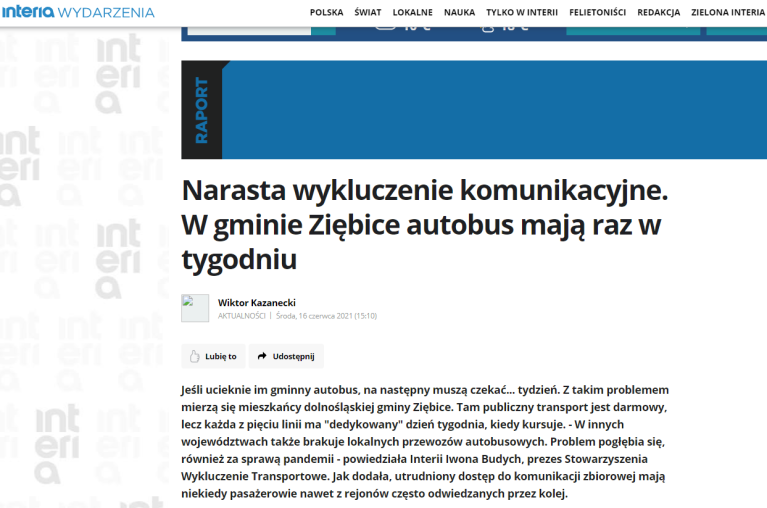Viewport: 767px width, 508px height.
Task: Click the lead paragraph starting 'Jeśli ucieknie im'
Action: coord(425,442)
